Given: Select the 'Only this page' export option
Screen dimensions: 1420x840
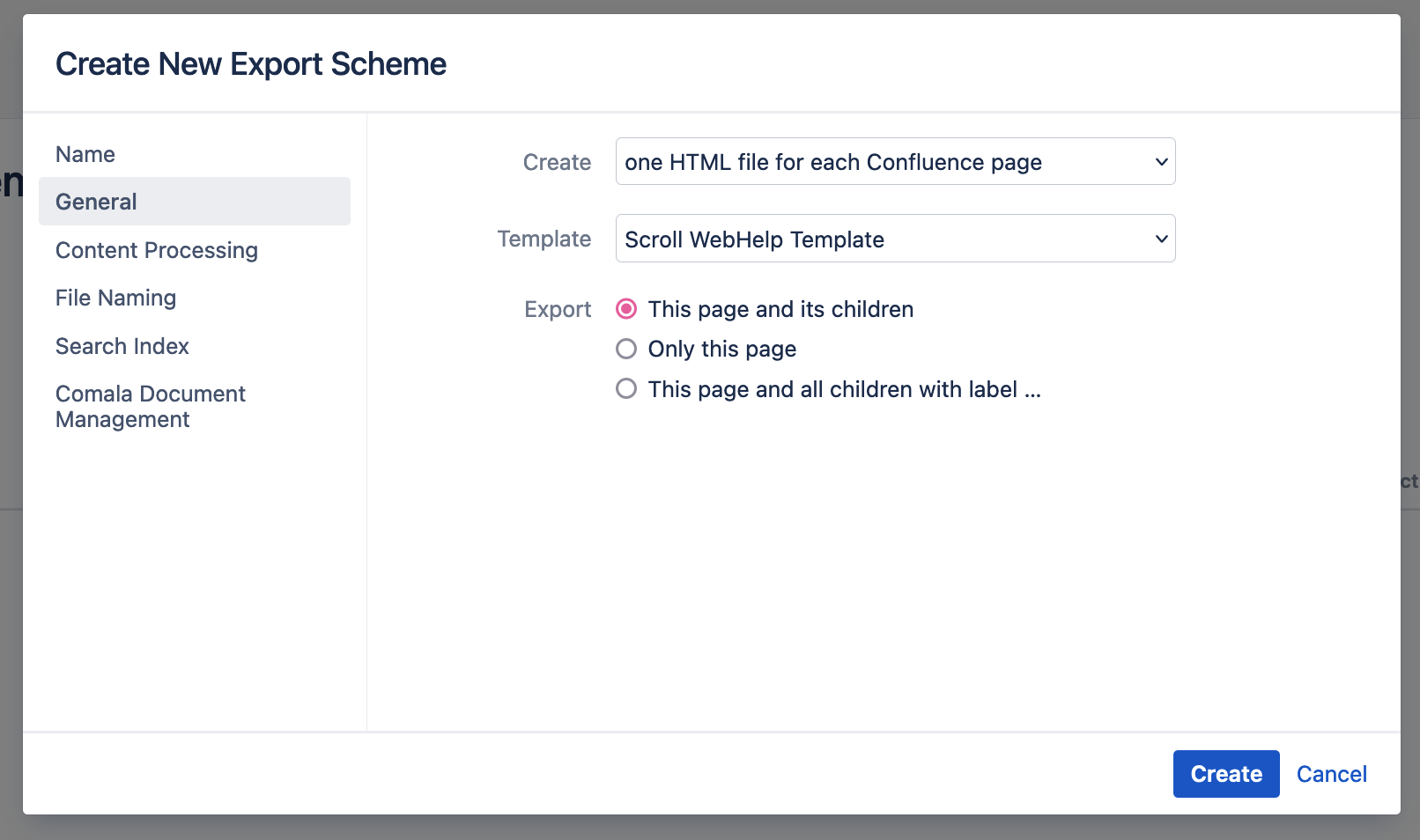Looking at the screenshot, I should (625, 349).
